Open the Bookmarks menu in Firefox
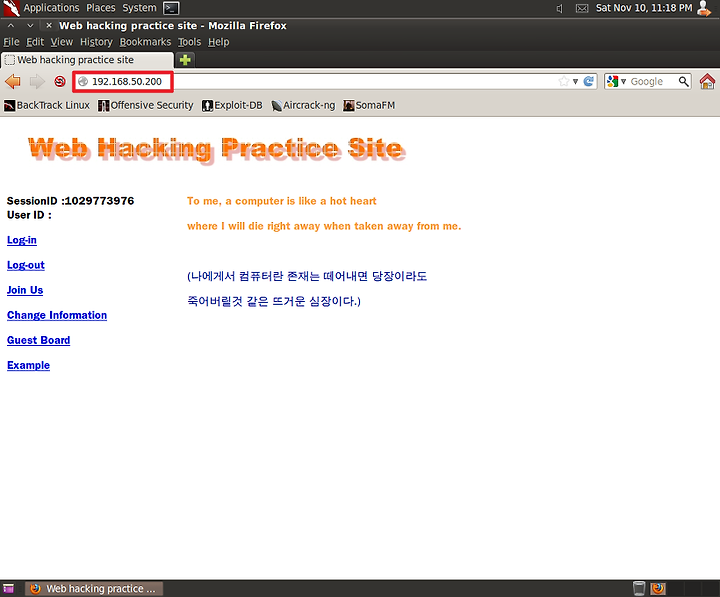This screenshot has height=597, width=720. (x=145, y=42)
